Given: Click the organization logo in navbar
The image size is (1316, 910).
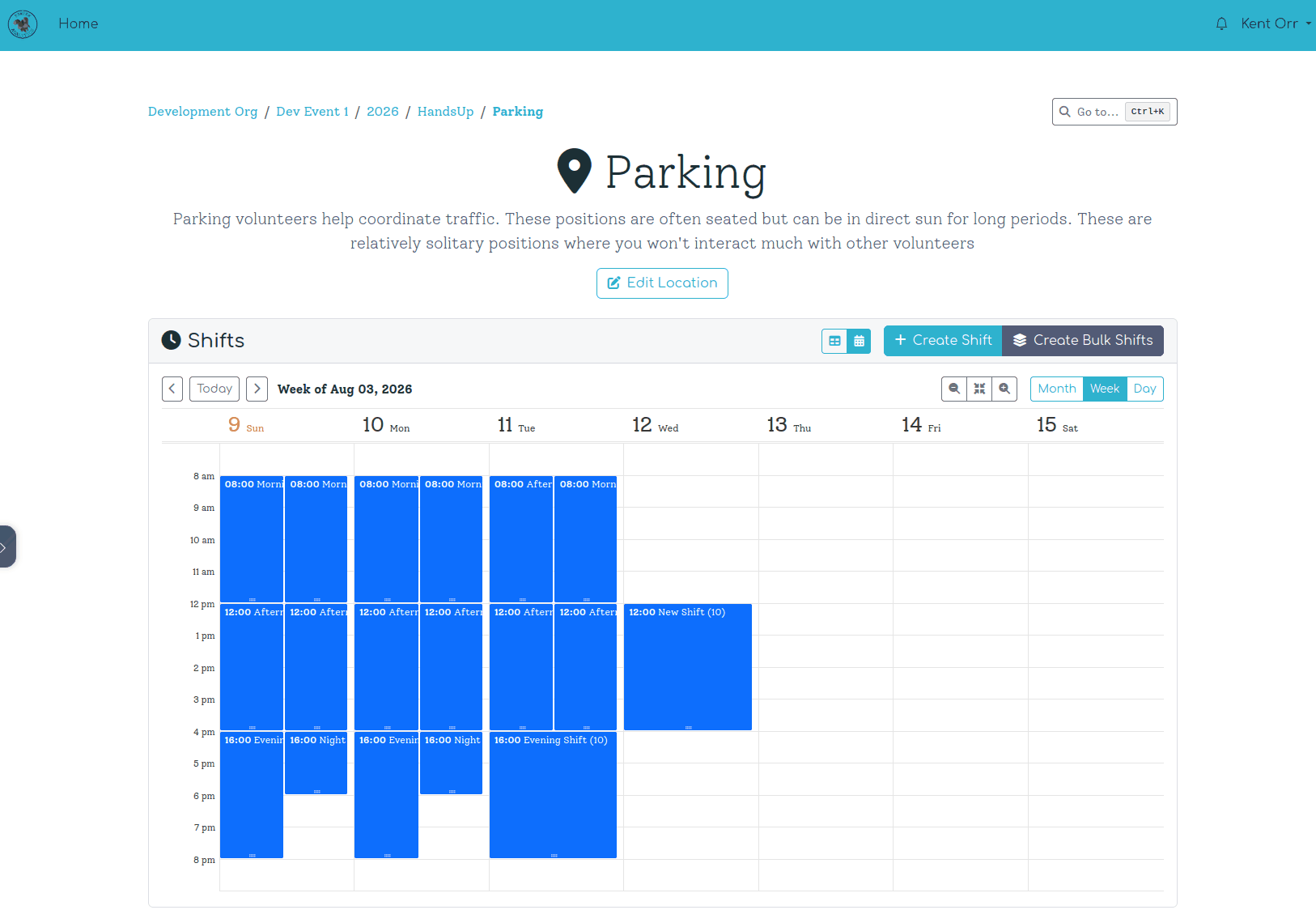Looking at the screenshot, I should point(23,24).
